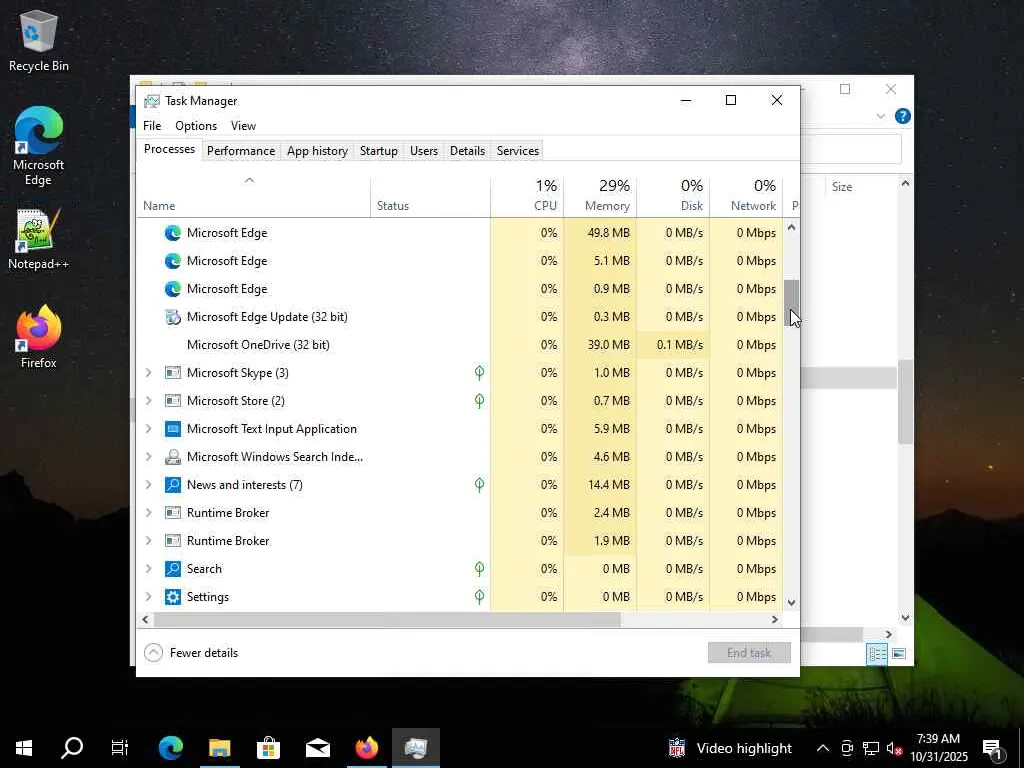Click the Runtime Broker icon with 2.4 MB
This screenshot has width=1024, height=768.
[172, 513]
